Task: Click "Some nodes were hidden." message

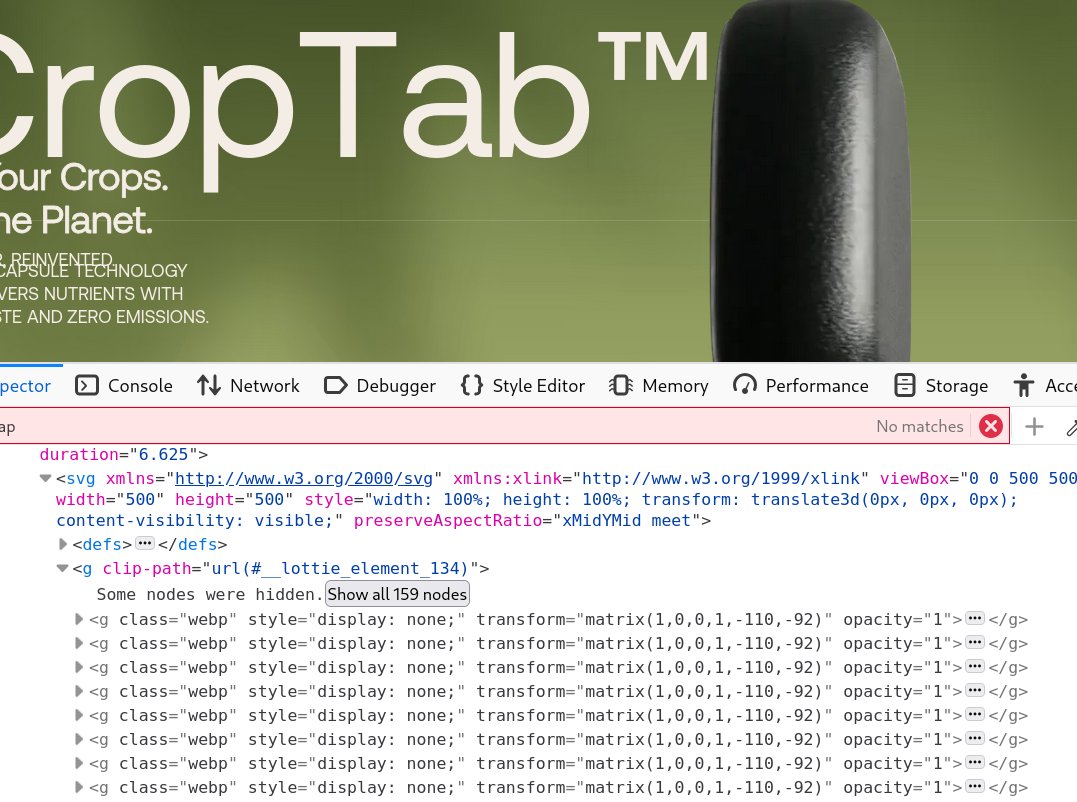Action: tap(209, 594)
